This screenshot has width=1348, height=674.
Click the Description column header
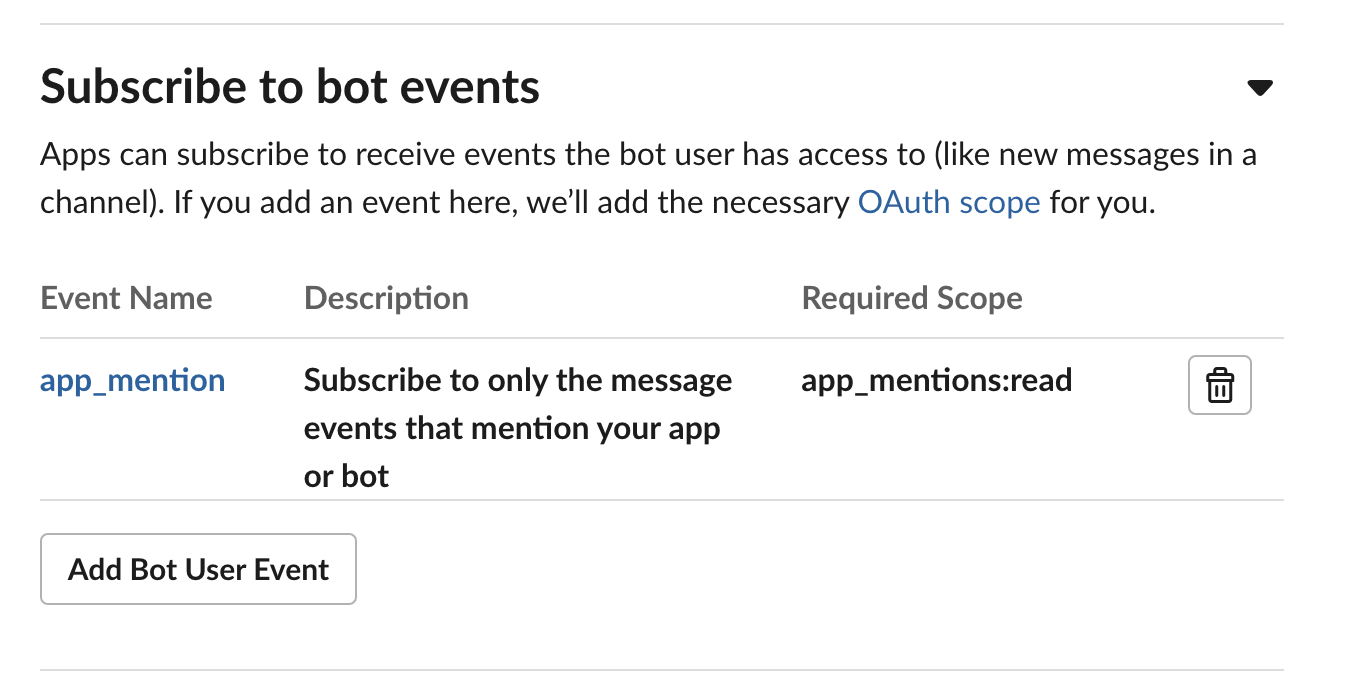click(386, 297)
